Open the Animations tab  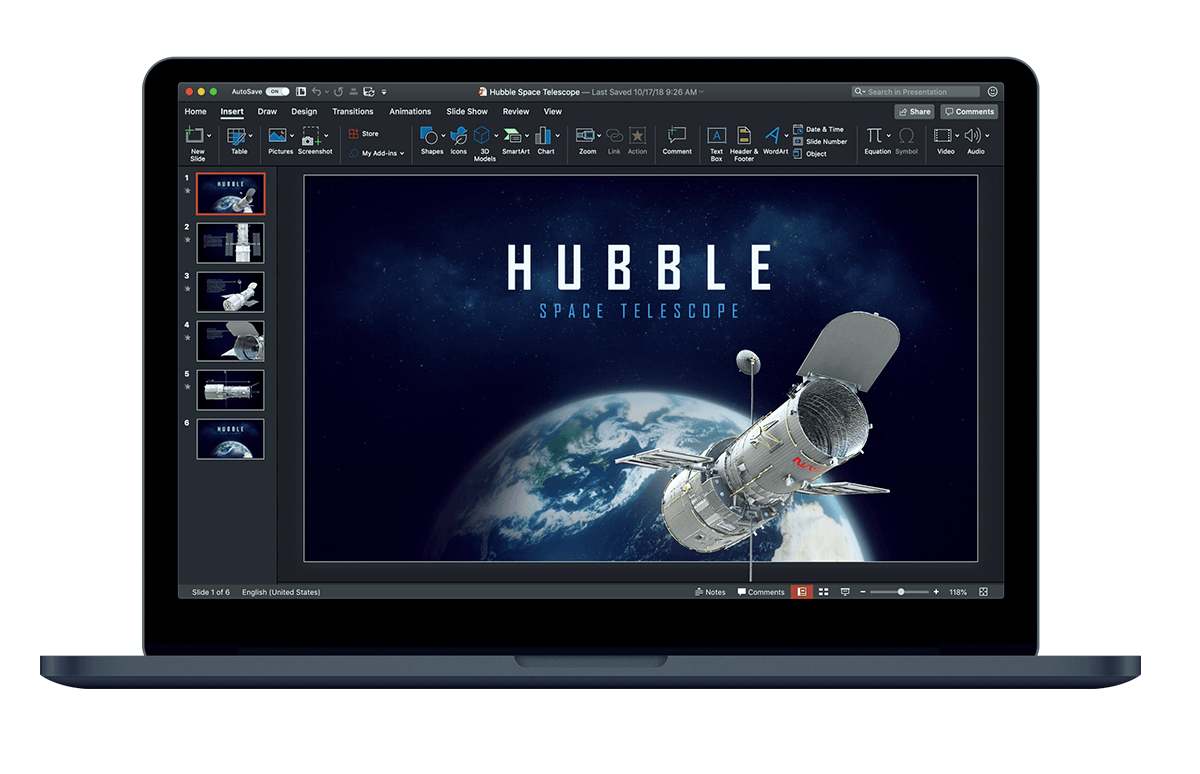[410, 111]
